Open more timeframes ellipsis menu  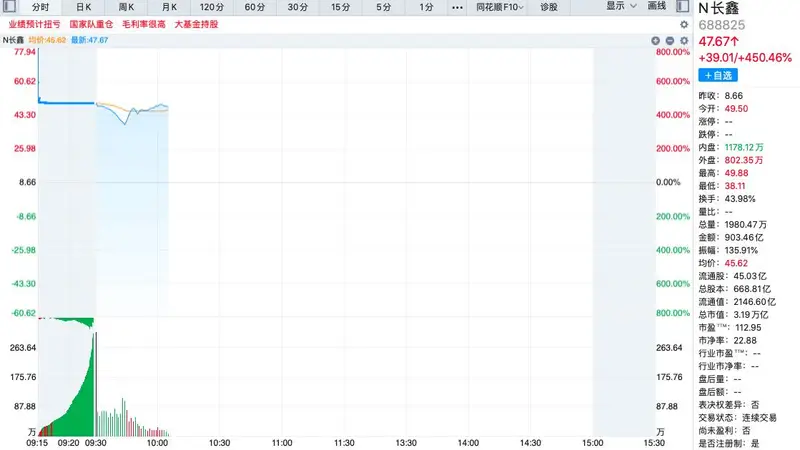(457, 7)
